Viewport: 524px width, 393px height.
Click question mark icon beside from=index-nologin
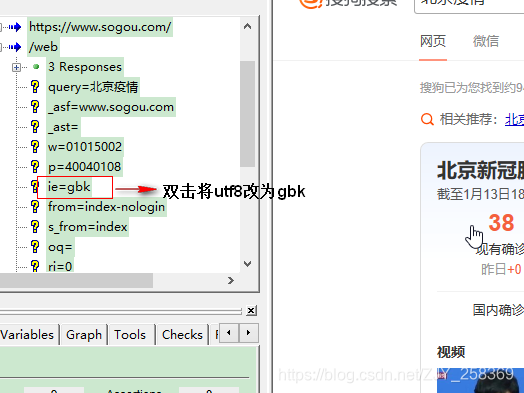(35, 207)
